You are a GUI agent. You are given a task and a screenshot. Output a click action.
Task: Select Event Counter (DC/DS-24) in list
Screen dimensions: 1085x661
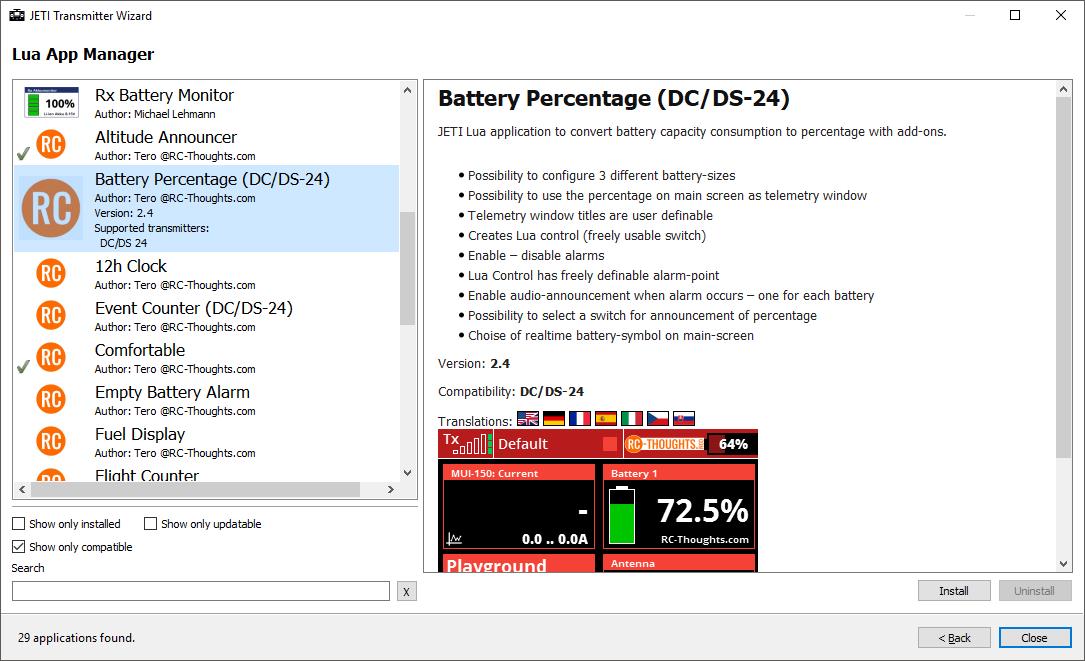click(x=206, y=316)
